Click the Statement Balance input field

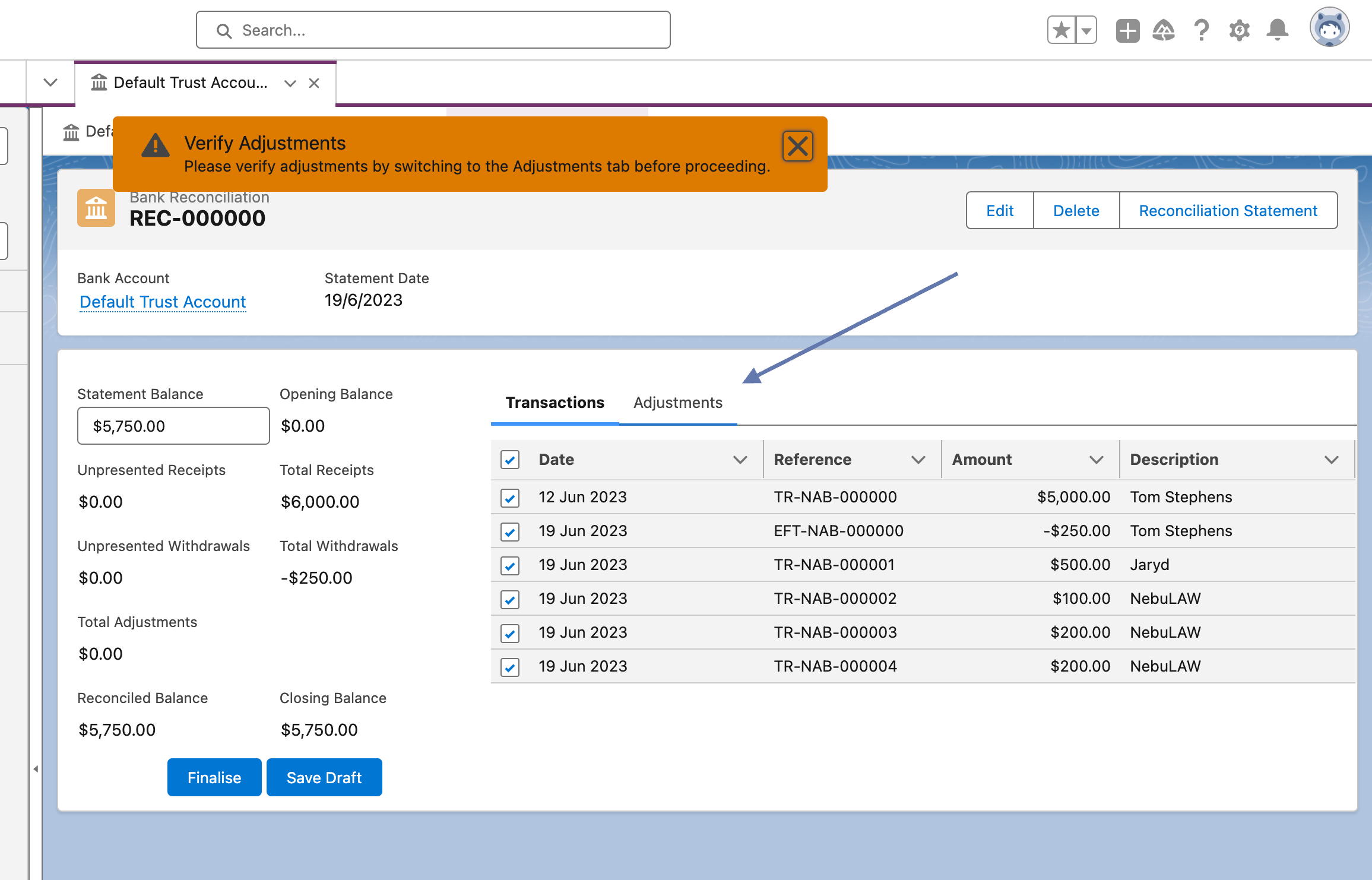coord(173,426)
